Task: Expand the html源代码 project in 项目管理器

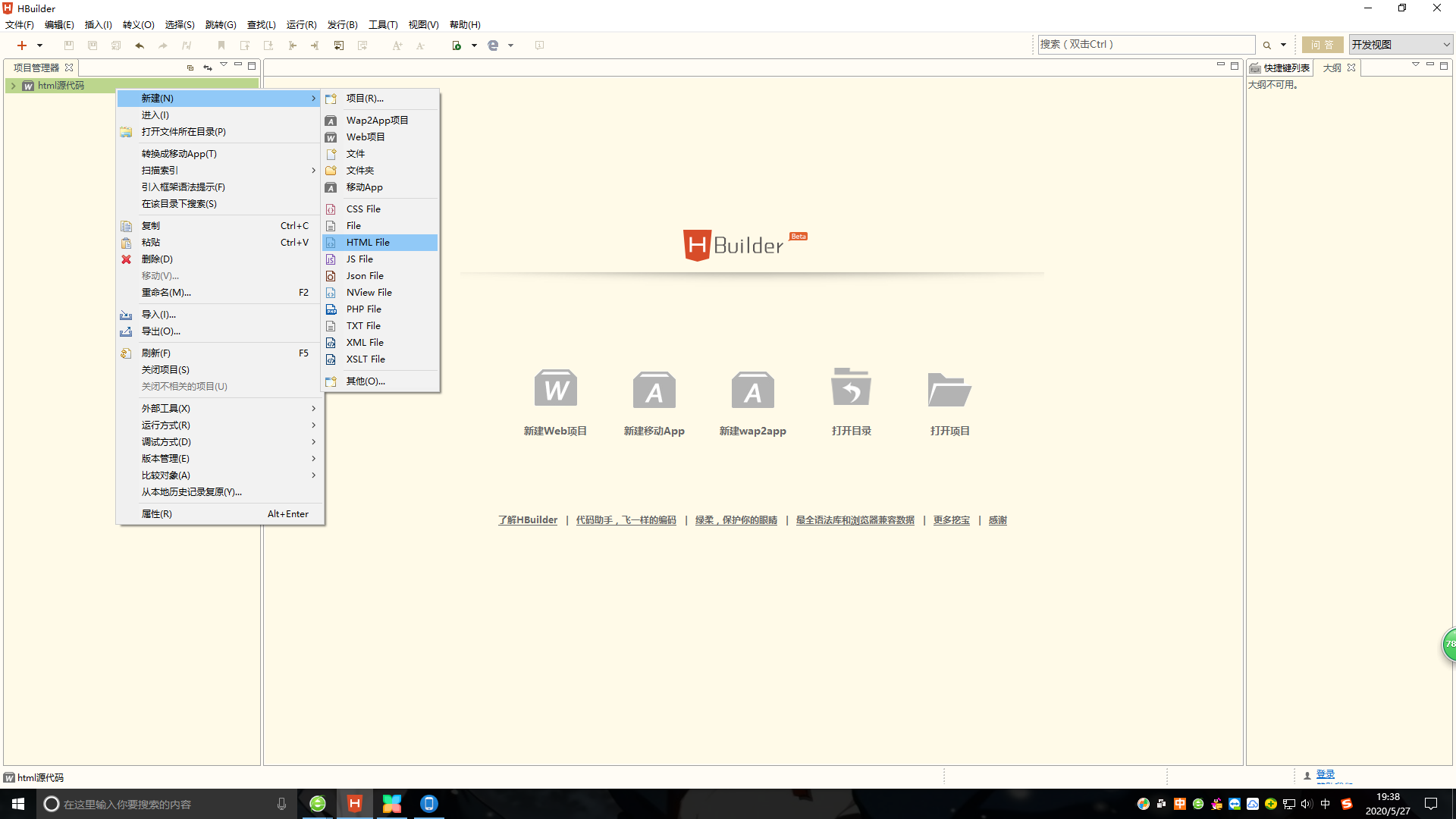Action: click(x=12, y=86)
